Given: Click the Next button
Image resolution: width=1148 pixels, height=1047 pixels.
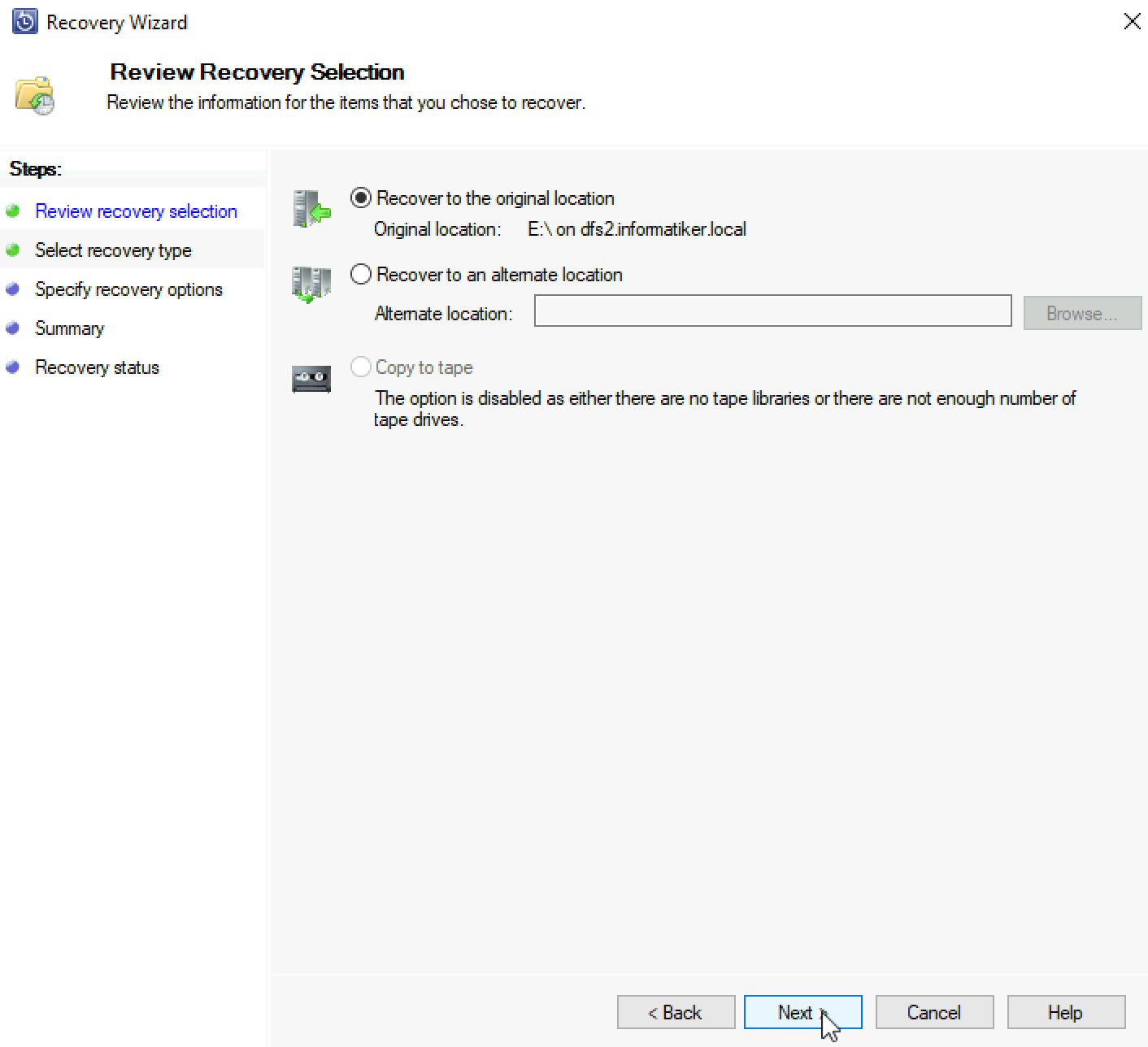Looking at the screenshot, I should pos(802,1012).
